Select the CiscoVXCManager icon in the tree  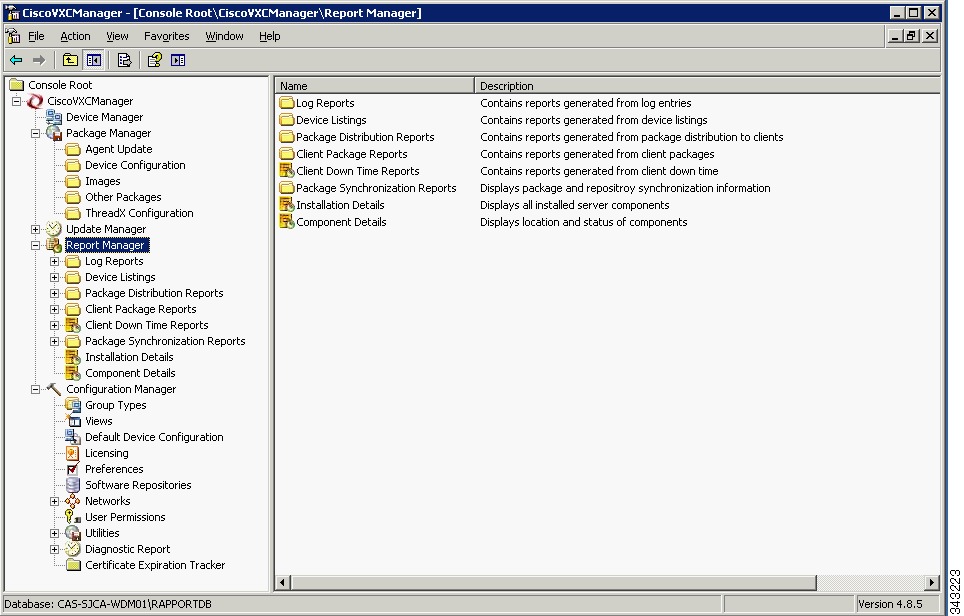point(36,101)
